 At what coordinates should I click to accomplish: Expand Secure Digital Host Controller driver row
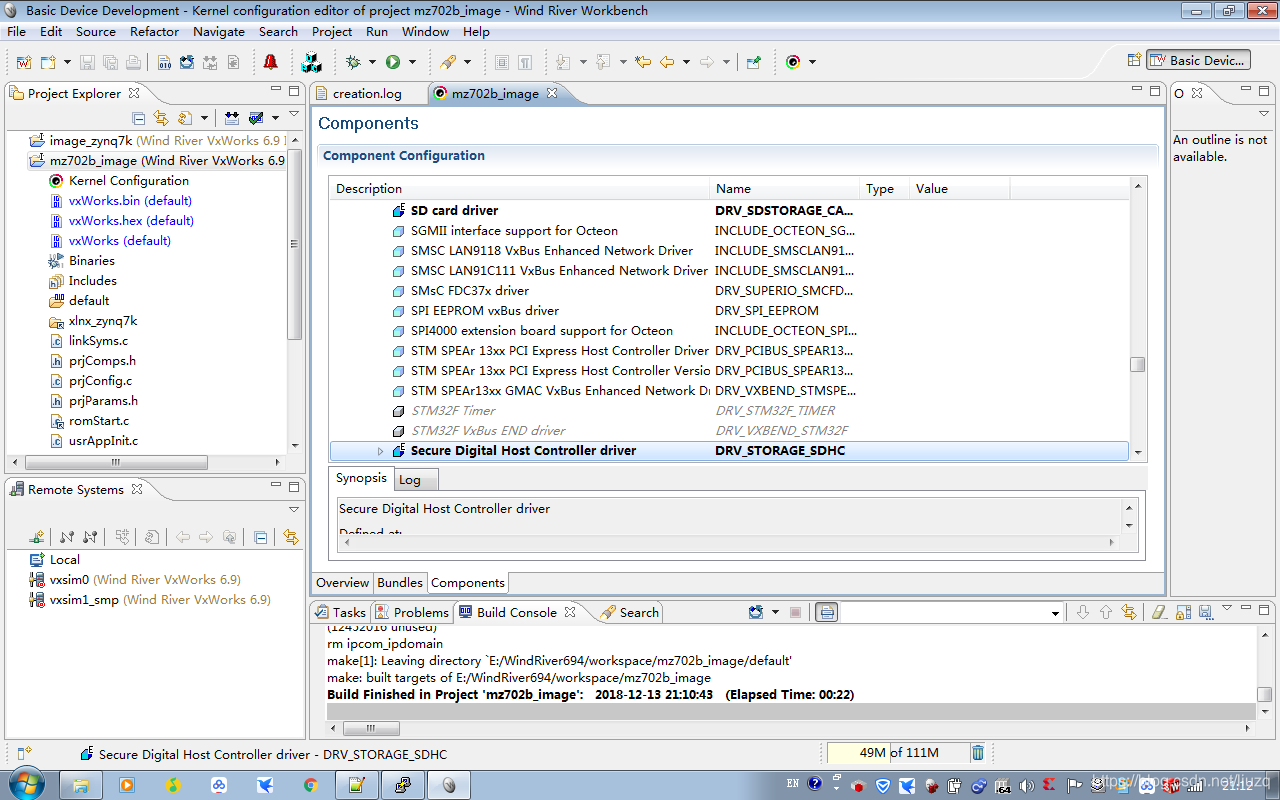(379, 451)
